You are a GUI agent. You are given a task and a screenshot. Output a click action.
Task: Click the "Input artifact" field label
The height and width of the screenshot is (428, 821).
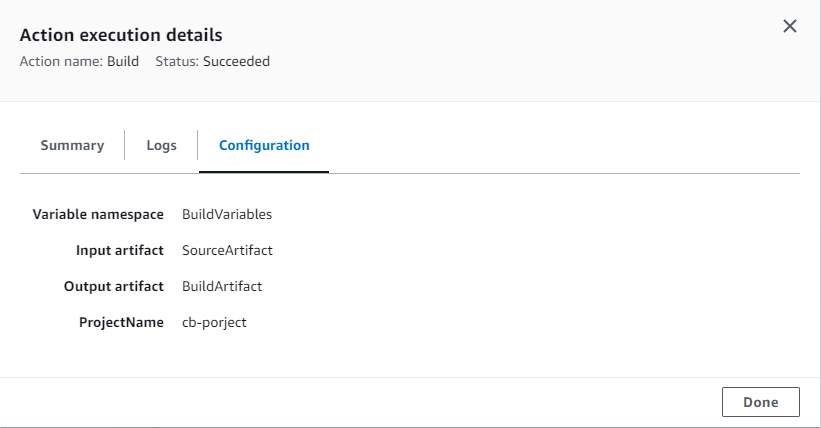[119, 250]
